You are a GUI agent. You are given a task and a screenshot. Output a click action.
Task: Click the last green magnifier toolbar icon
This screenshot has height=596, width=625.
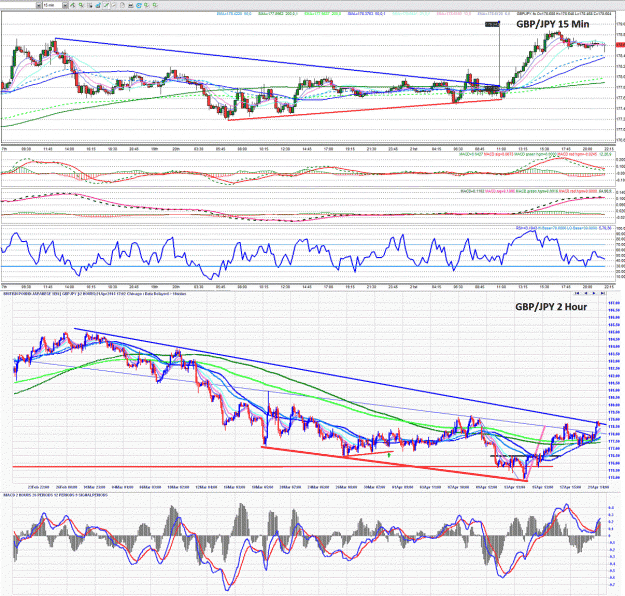click(x=155, y=5)
